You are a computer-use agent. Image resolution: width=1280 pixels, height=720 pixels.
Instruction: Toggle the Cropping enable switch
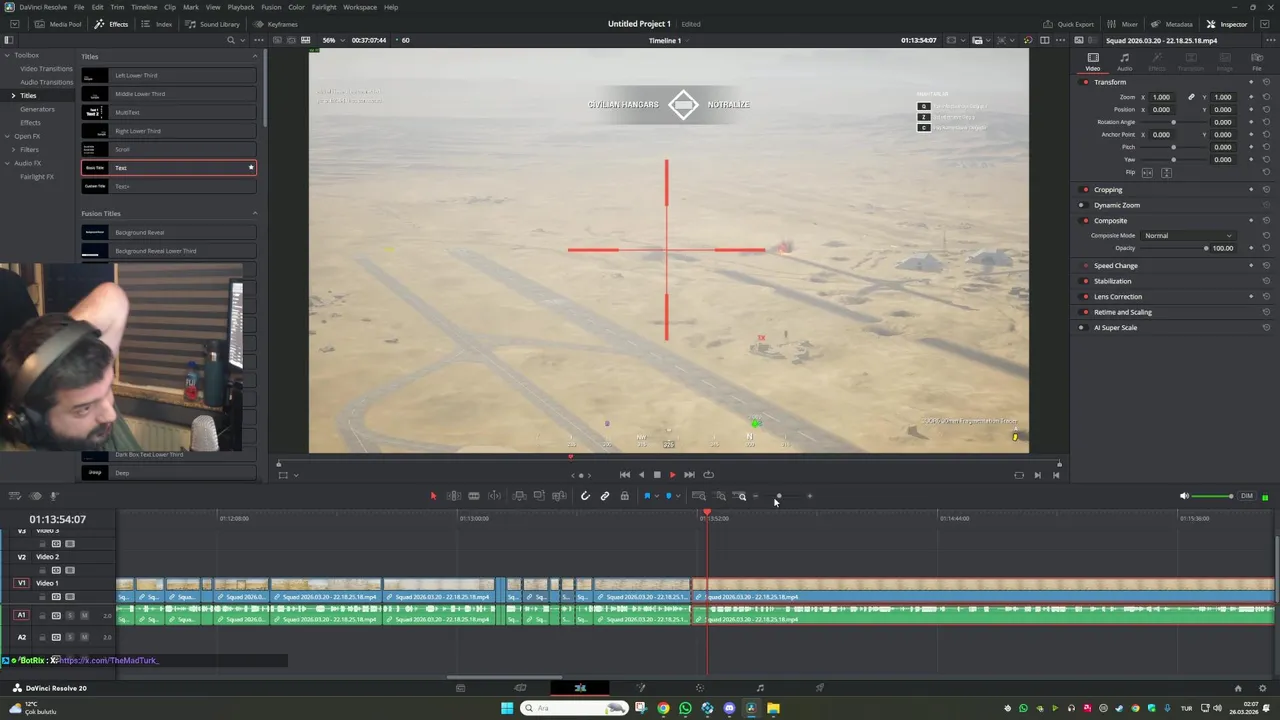point(1085,189)
